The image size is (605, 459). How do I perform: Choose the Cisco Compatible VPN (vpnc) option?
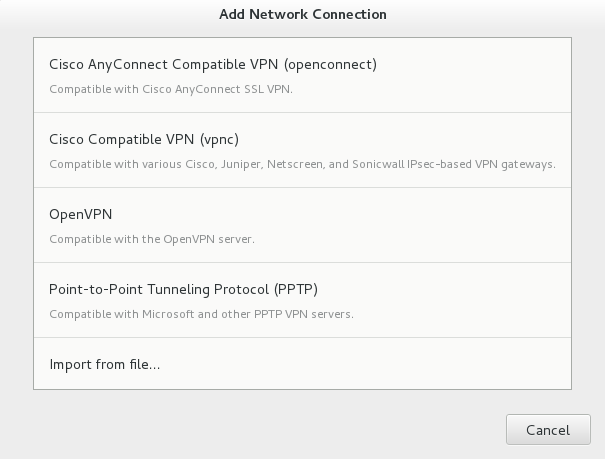[302, 150]
